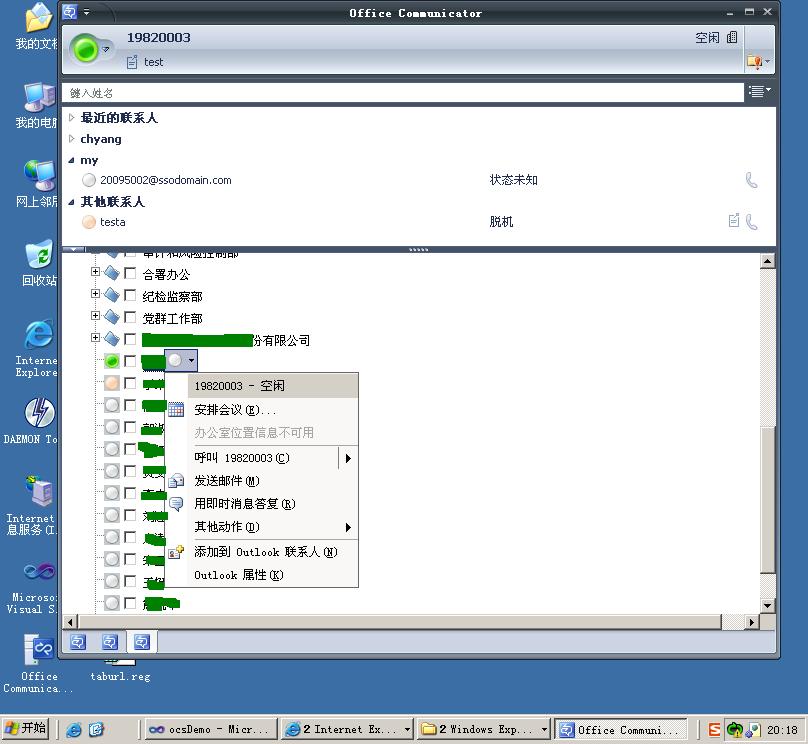808x744 pixels.
Task: Click the personal note icon beside test
Action: pyautogui.click(x=132, y=62)
